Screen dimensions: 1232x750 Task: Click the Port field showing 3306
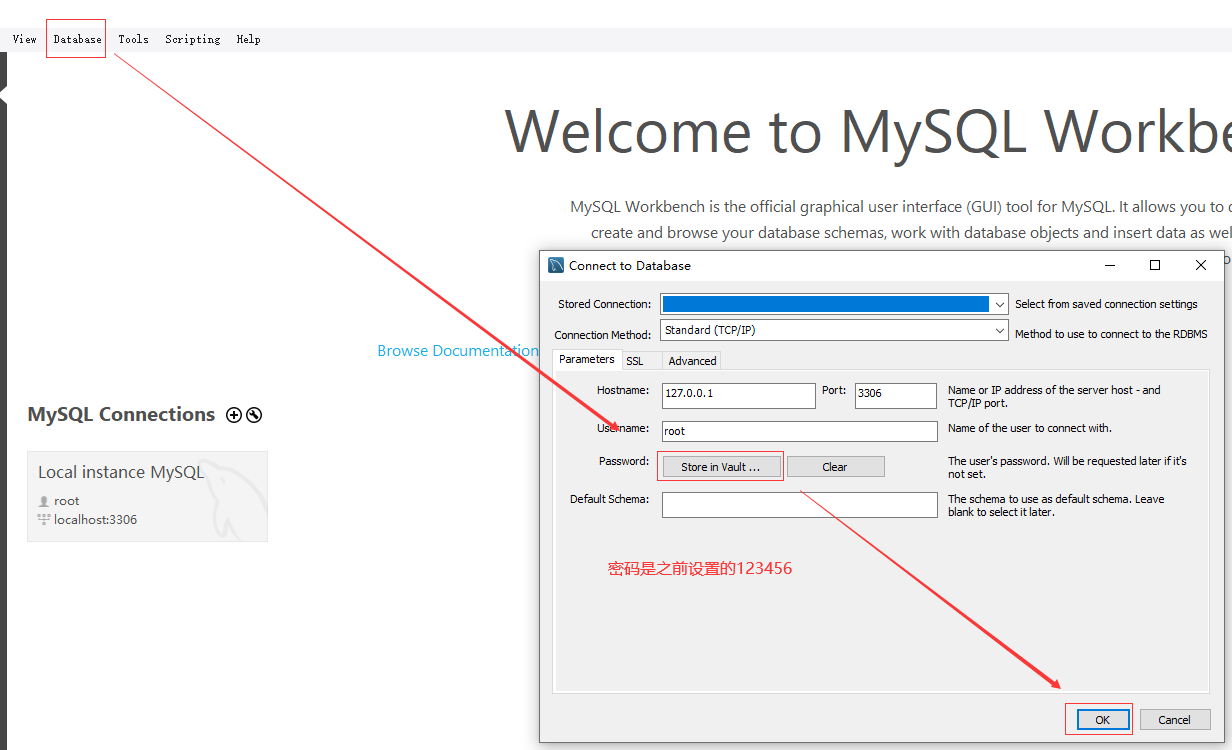click(895, 394)
